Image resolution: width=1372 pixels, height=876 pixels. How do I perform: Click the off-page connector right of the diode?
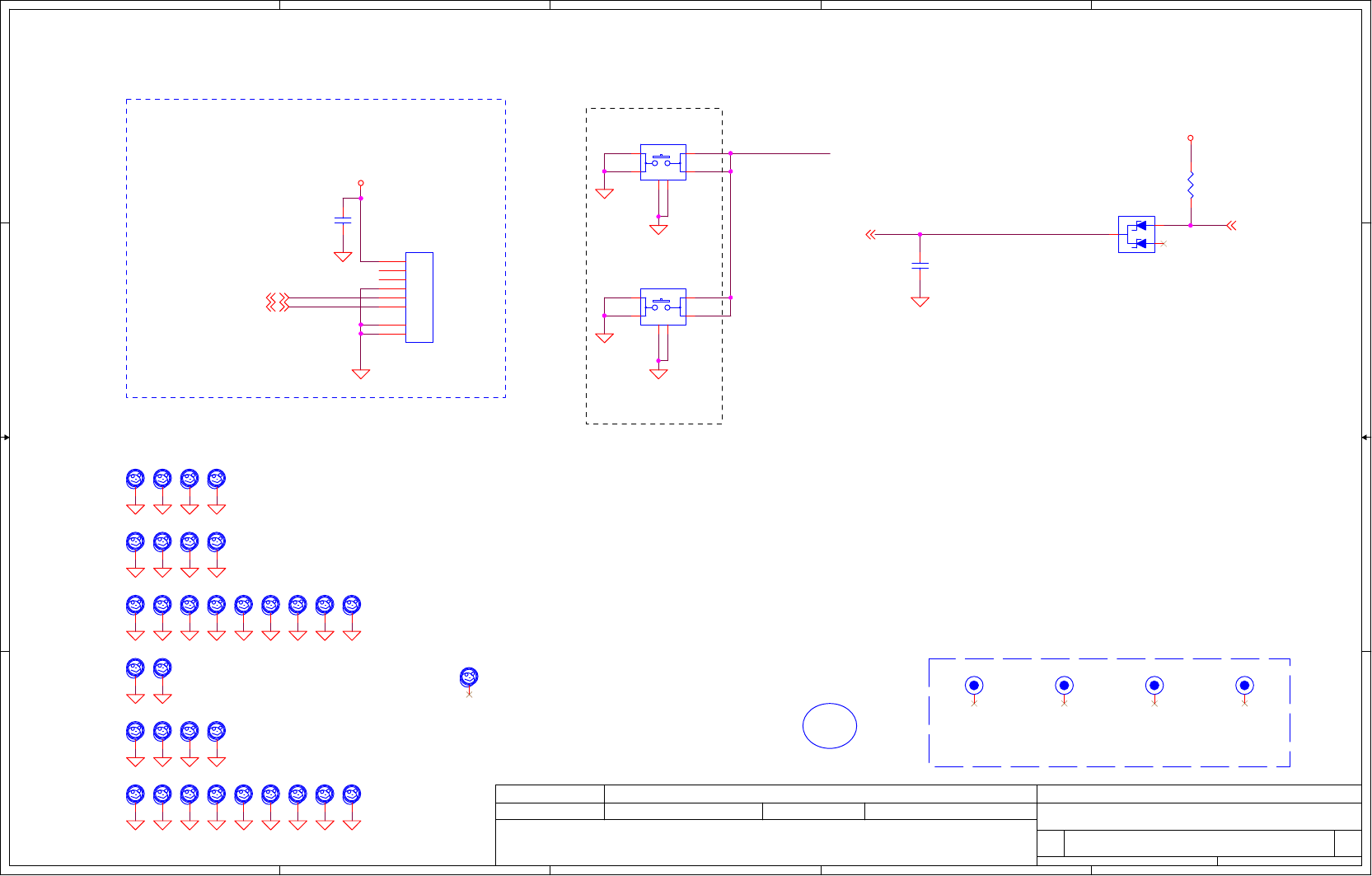tap(1231, 225)
